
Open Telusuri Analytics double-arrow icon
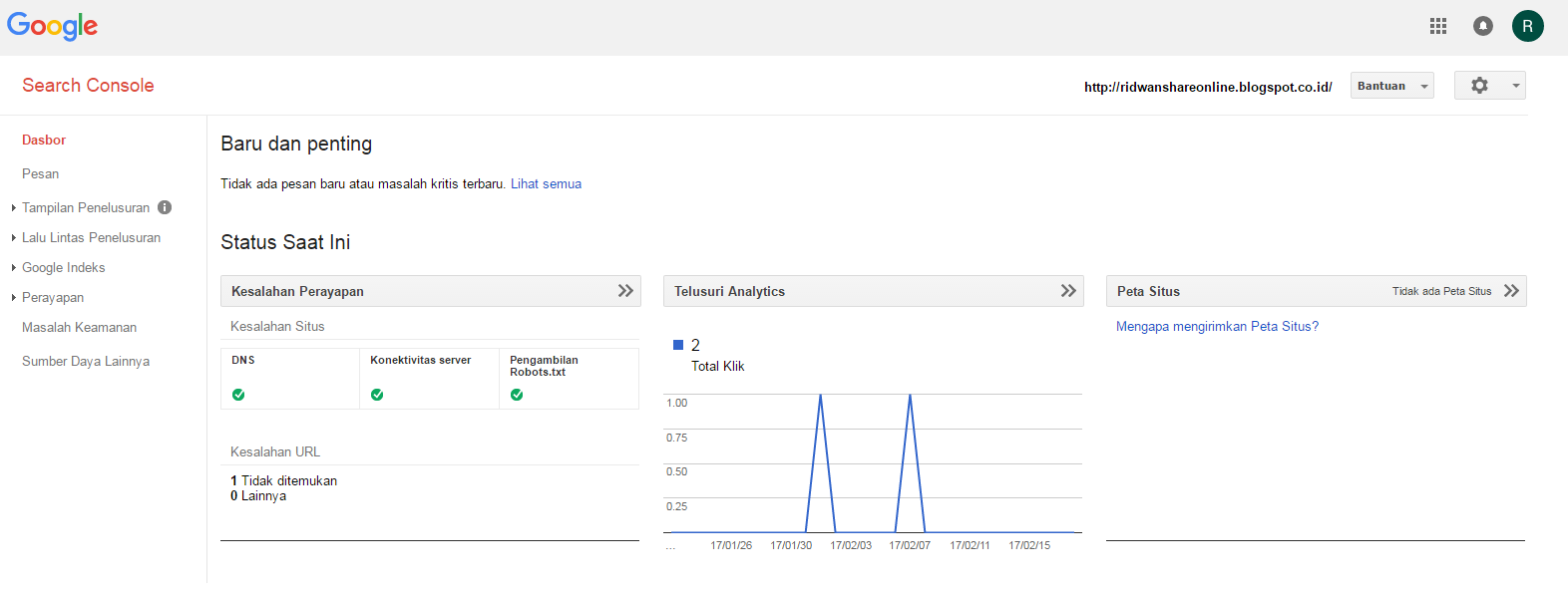[x=1068, y=291]
